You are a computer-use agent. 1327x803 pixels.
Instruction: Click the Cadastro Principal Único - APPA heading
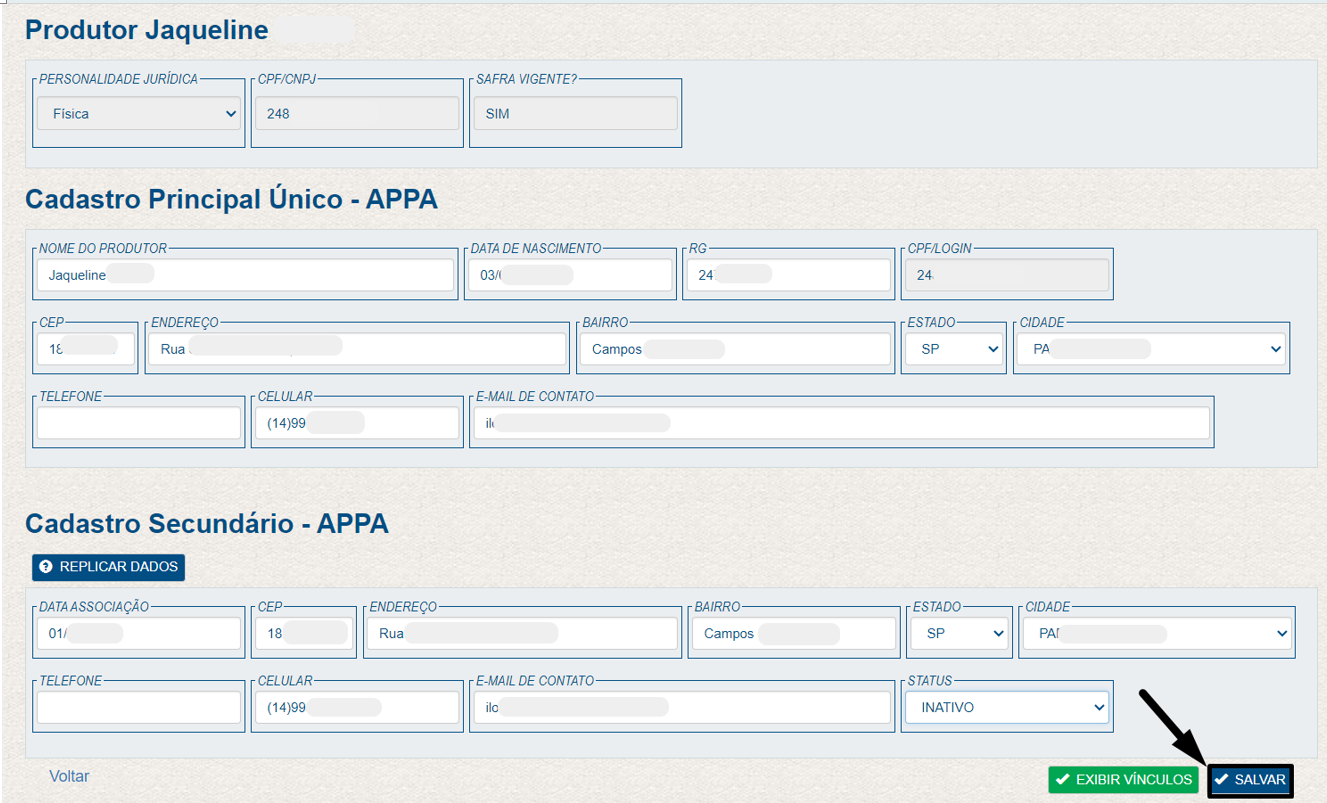pyautogui.click(x=231, y=199)
